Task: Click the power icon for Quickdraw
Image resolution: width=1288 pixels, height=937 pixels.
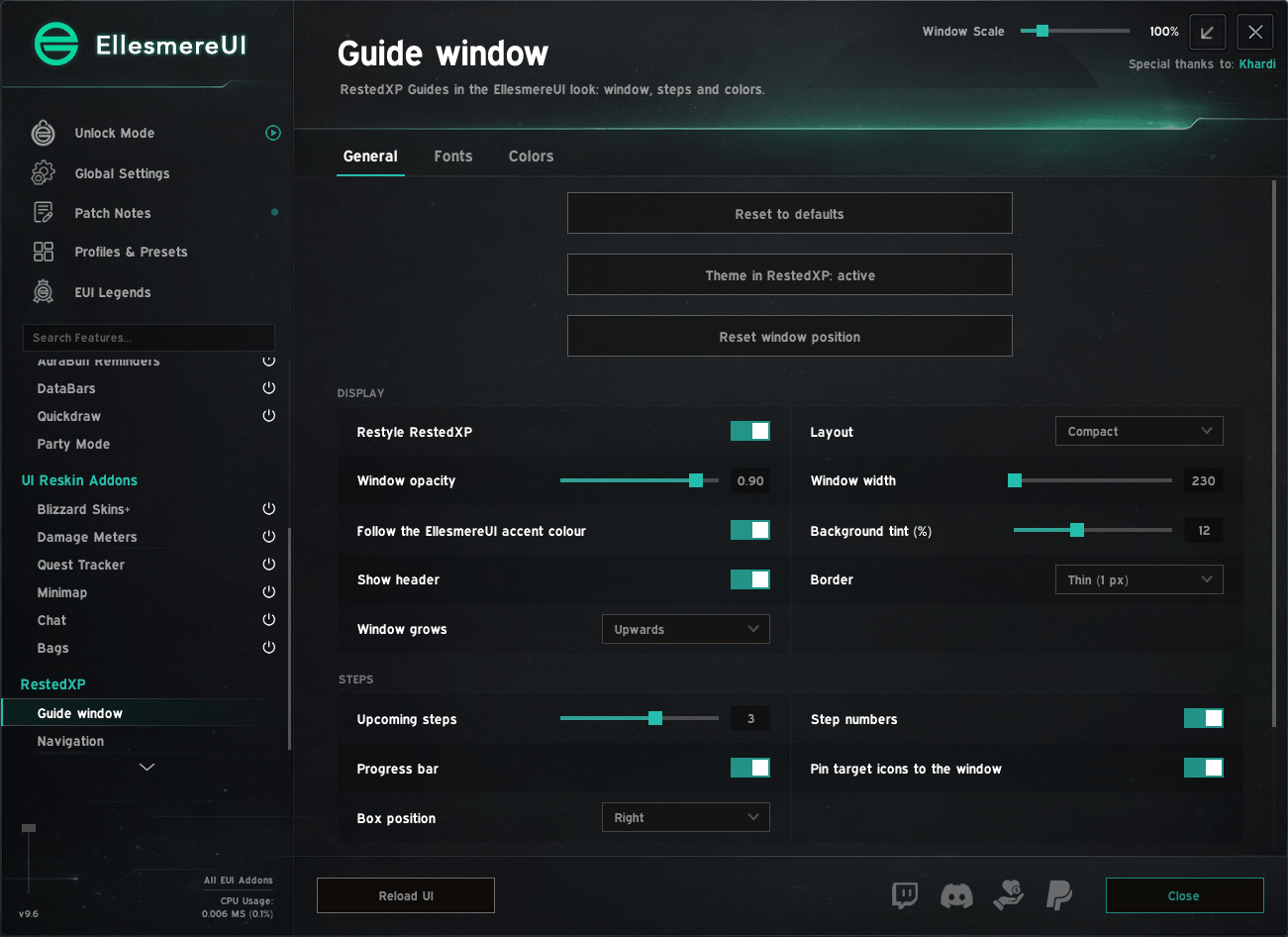Action: [269, 416]
